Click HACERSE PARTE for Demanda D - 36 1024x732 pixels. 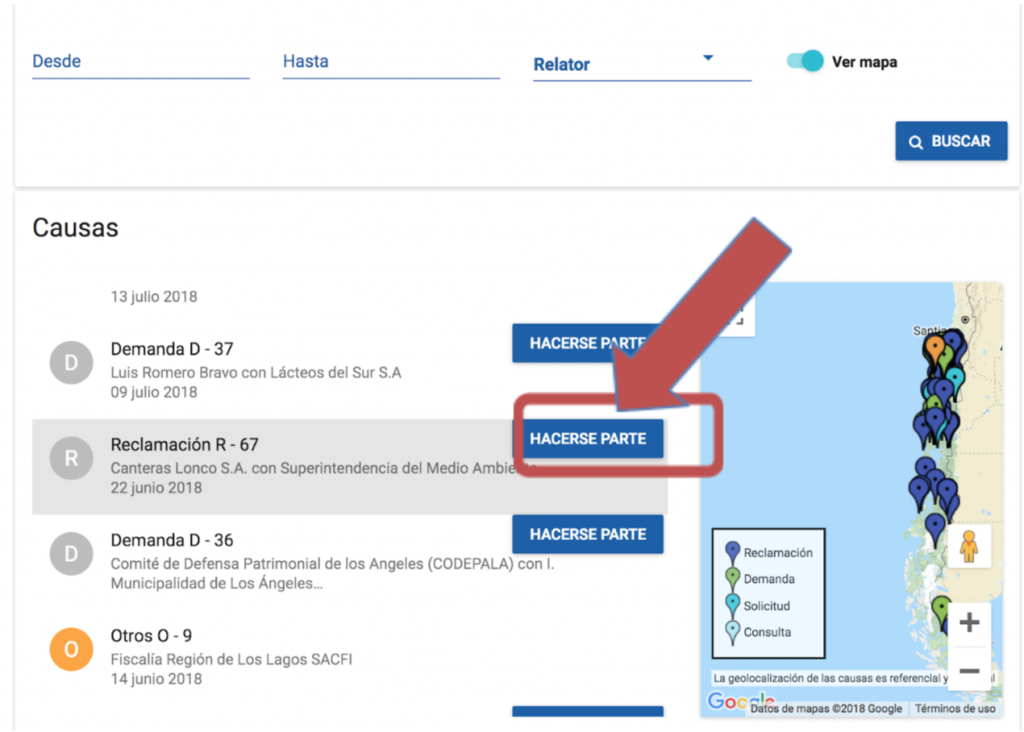(587, 534)
